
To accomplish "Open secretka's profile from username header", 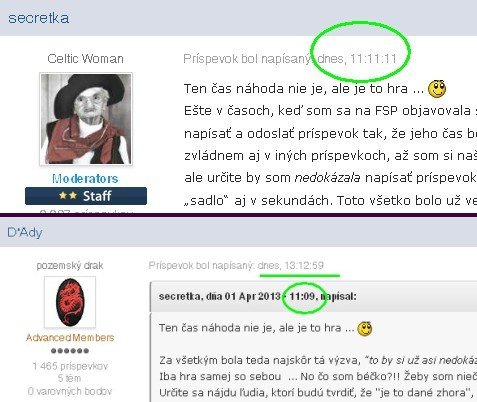I will [x=39, y=18].
